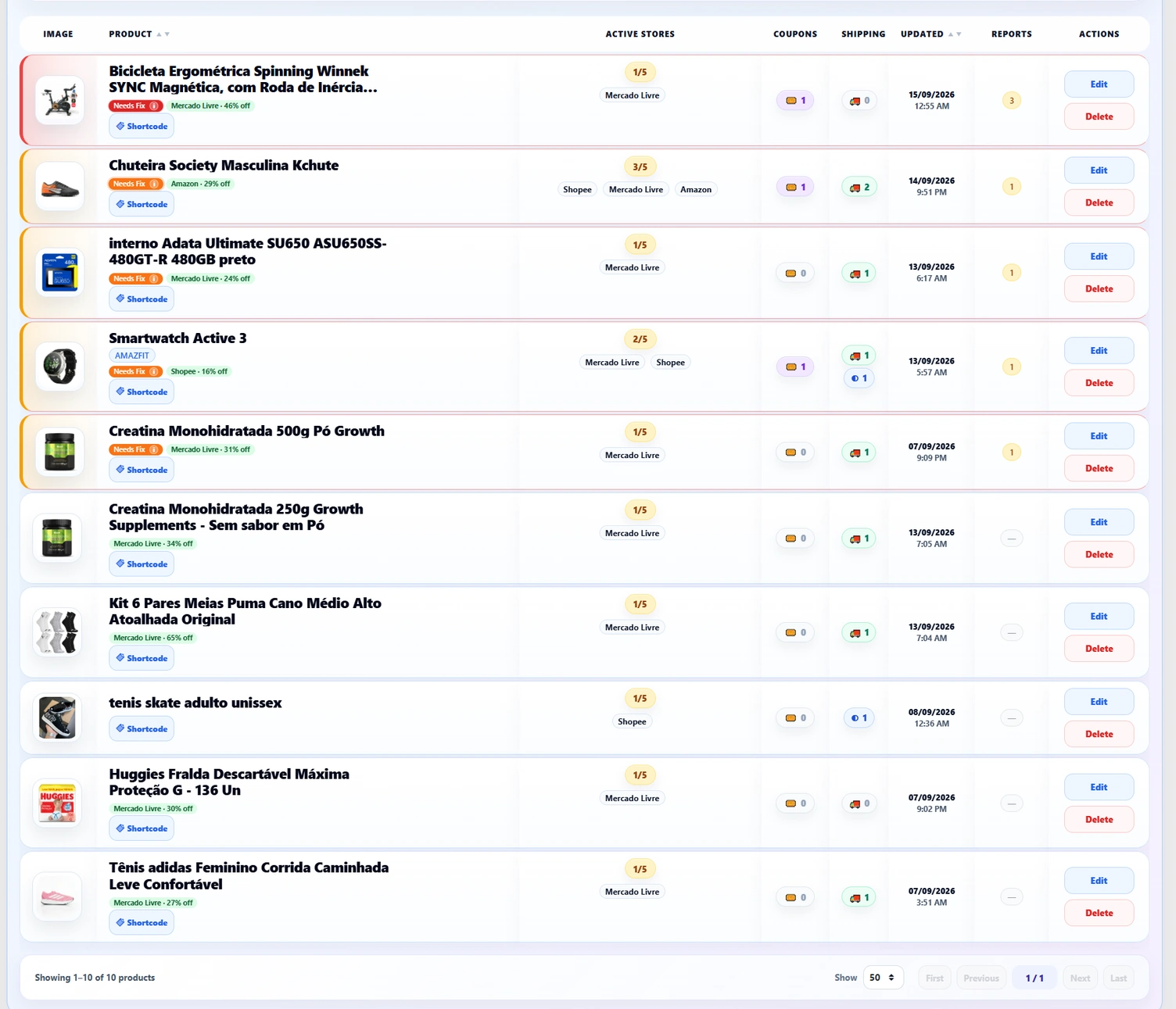1176x1009 pixels.
Task: Click the shipping truck badge for Huggies Fralda row
Action: [859, 803]
